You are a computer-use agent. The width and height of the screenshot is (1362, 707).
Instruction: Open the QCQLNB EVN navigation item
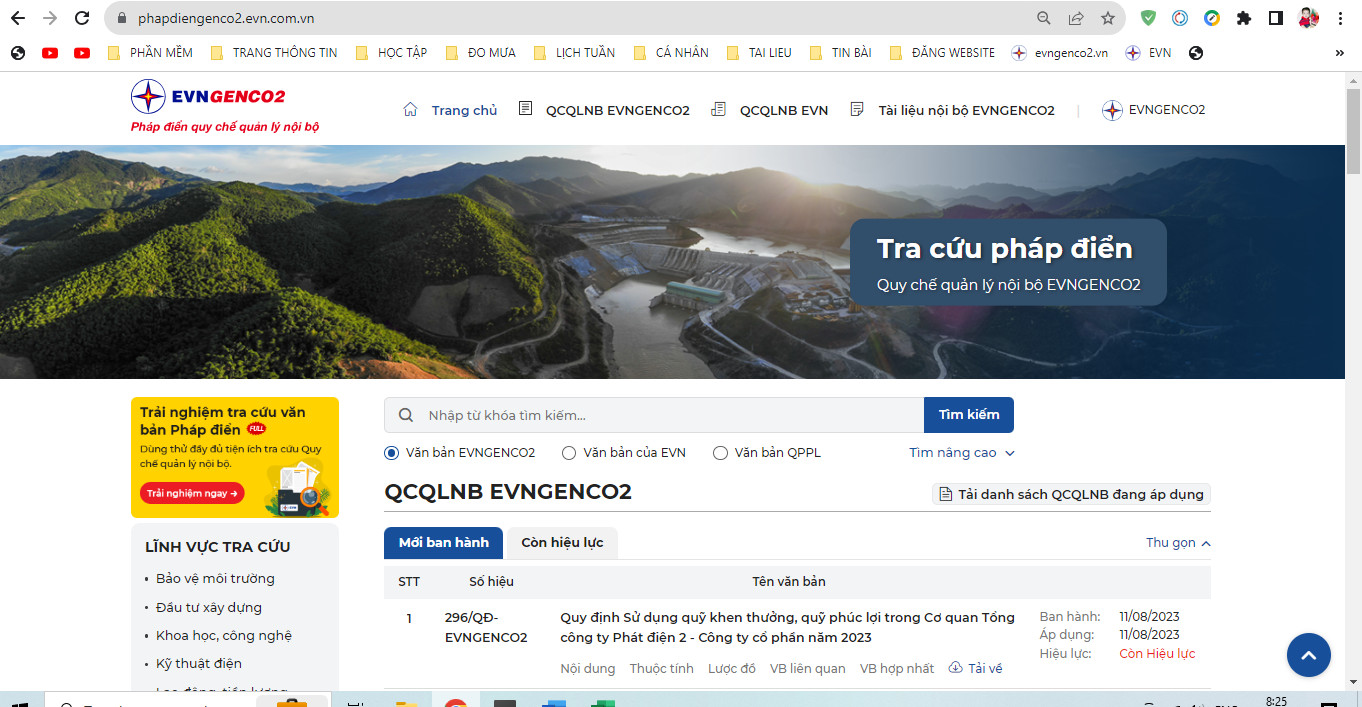coord(769,110)
